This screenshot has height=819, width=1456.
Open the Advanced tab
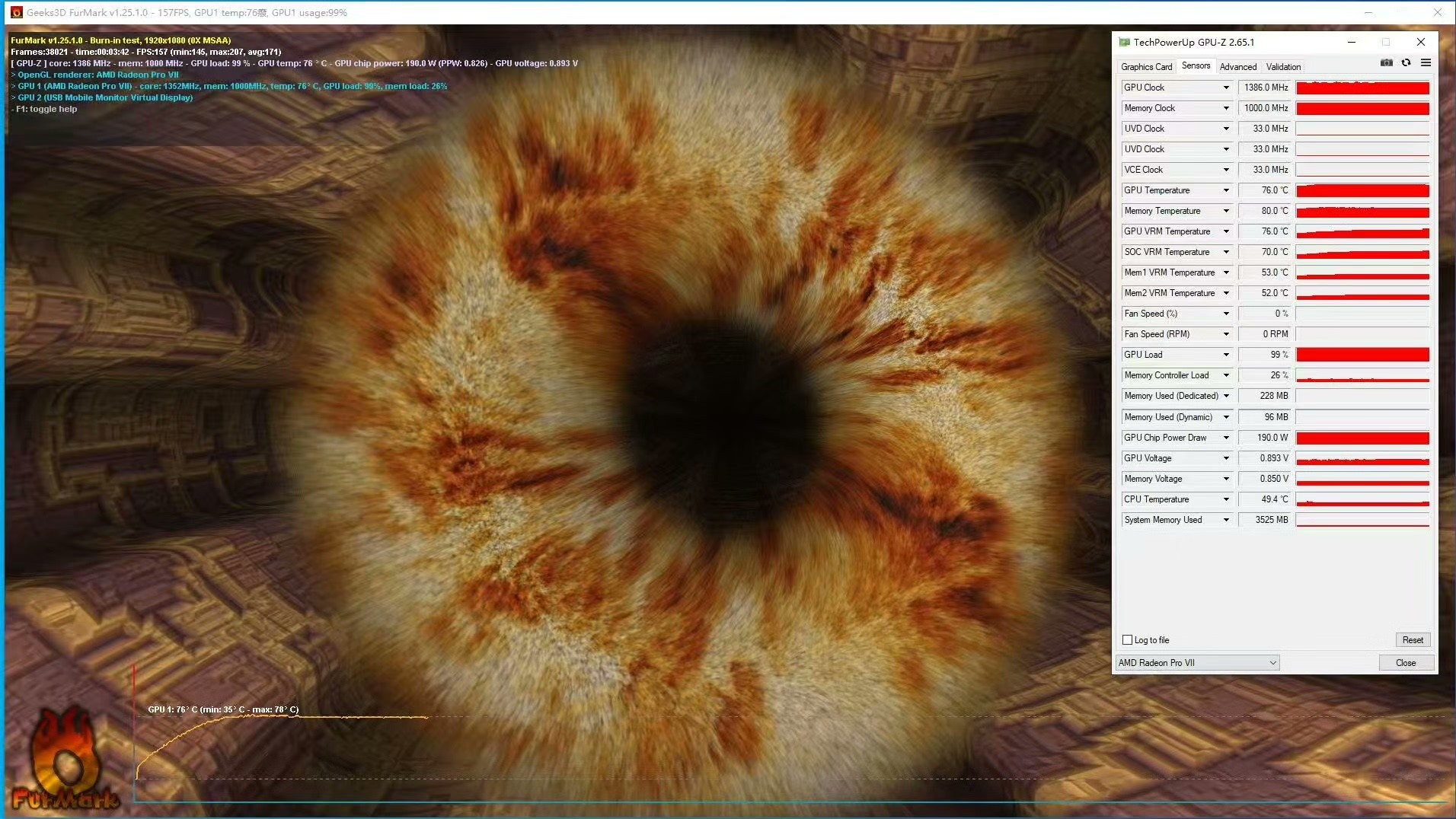pos(1238,67)
